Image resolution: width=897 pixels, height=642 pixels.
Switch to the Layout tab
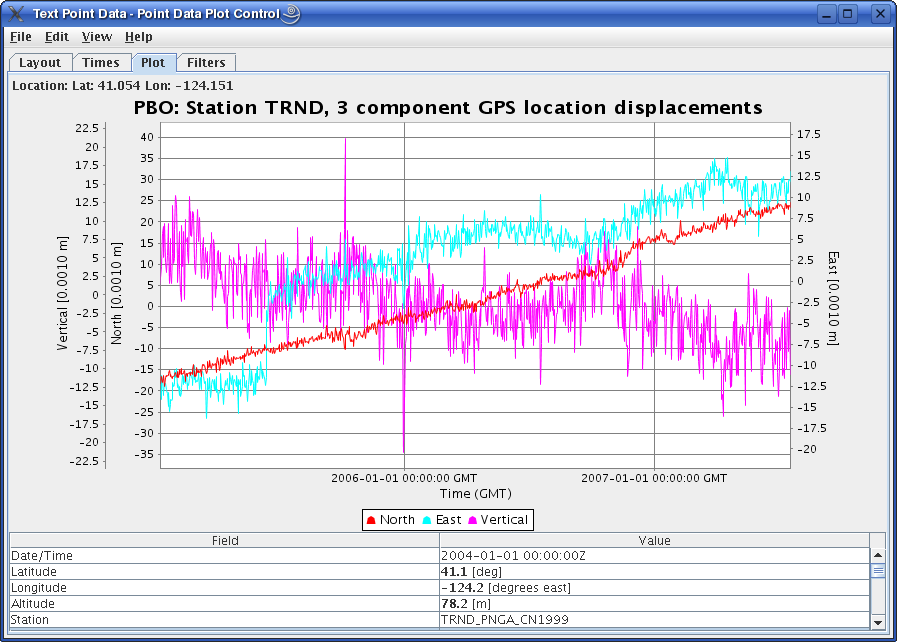(40, 63)
